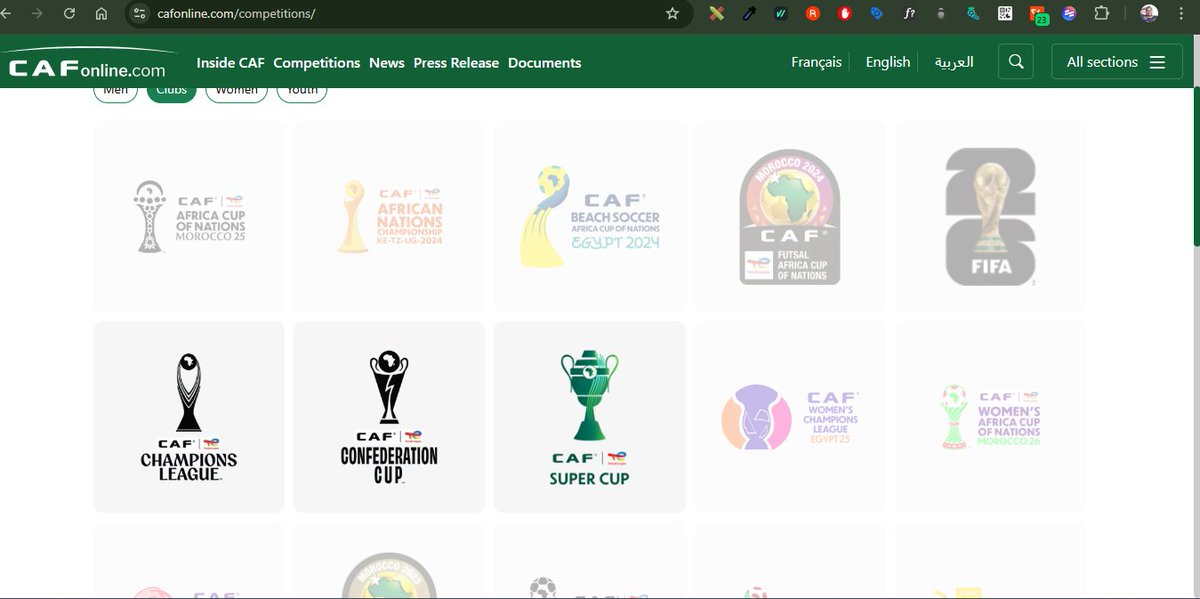Open the Chrome profile avatar
This screenshot has width=1200, height=599.
tap(1149, 14)
